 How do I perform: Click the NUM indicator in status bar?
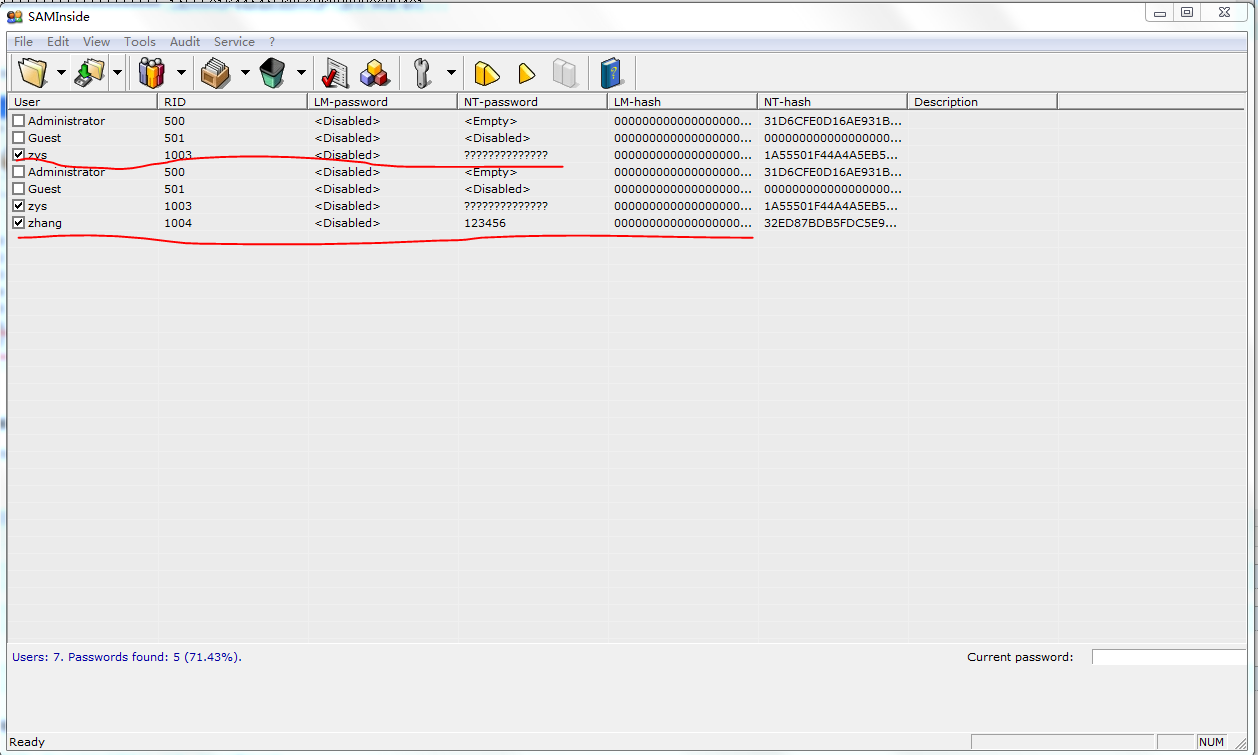coord(1211,742)
